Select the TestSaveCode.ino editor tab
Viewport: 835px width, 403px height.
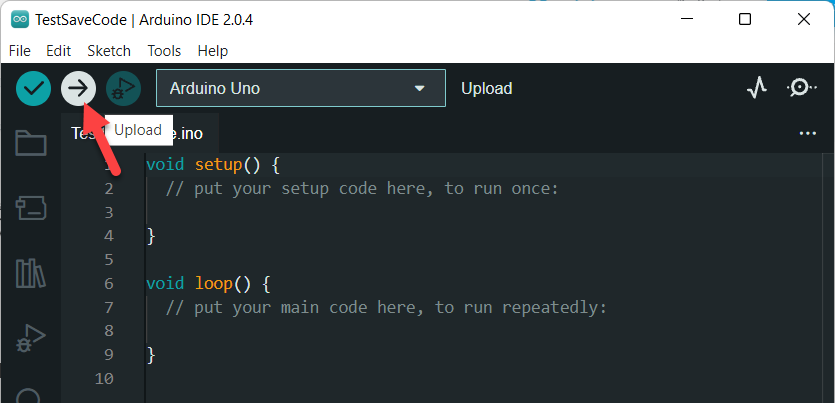click(x=140, y=133)
